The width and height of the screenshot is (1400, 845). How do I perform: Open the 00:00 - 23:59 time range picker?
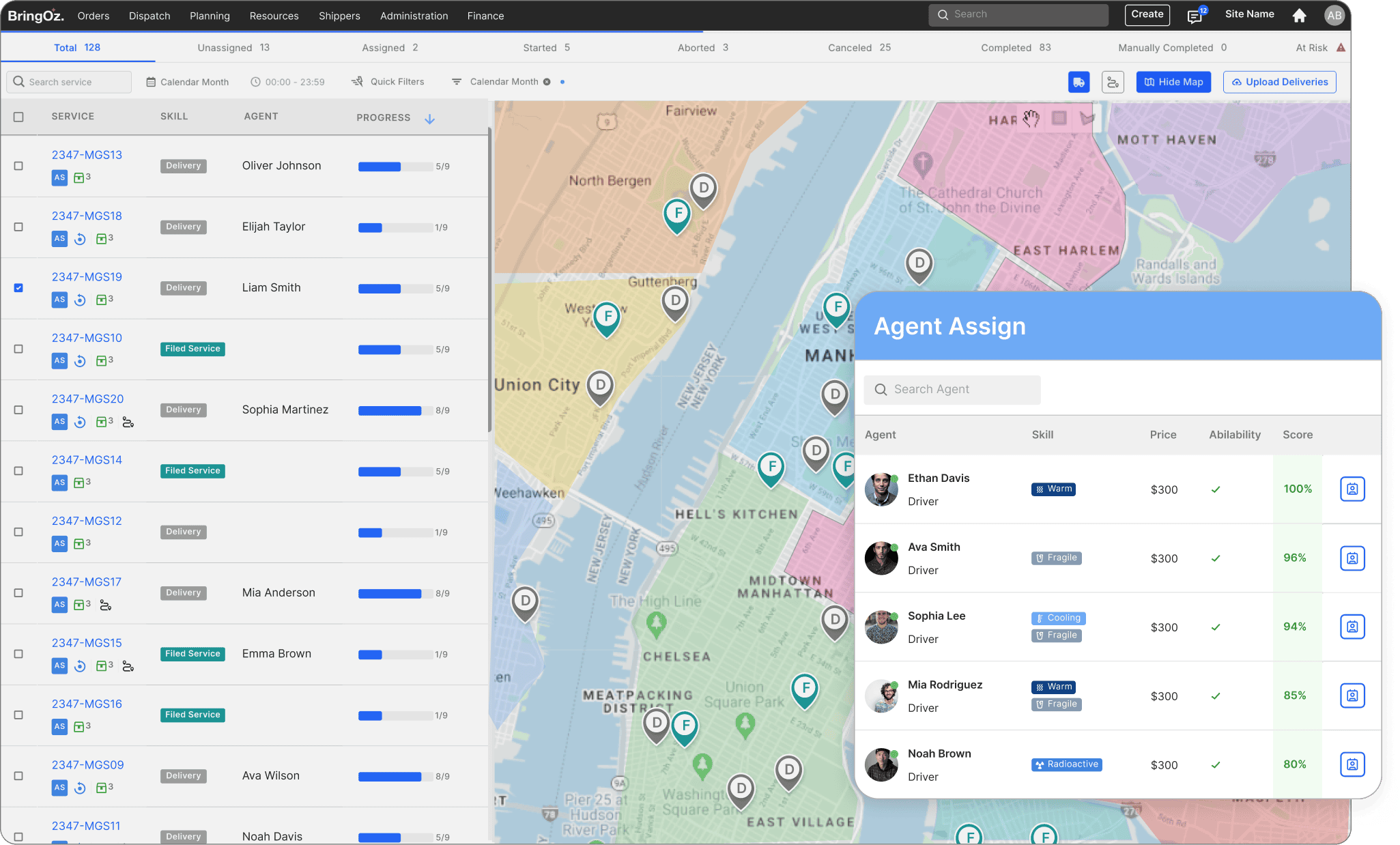(x=287, y=82)
